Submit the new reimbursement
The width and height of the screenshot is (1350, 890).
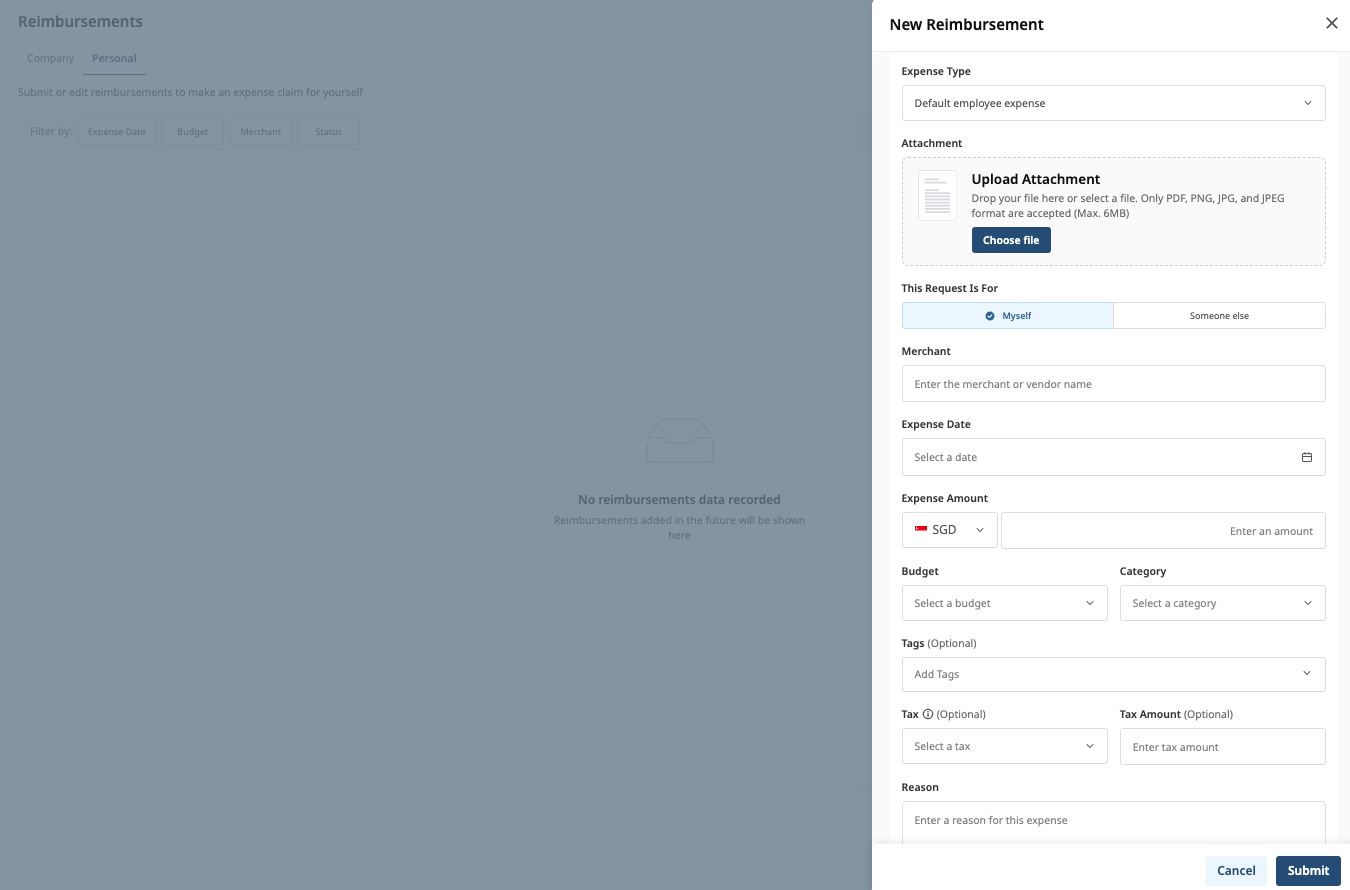point(1308,870)
